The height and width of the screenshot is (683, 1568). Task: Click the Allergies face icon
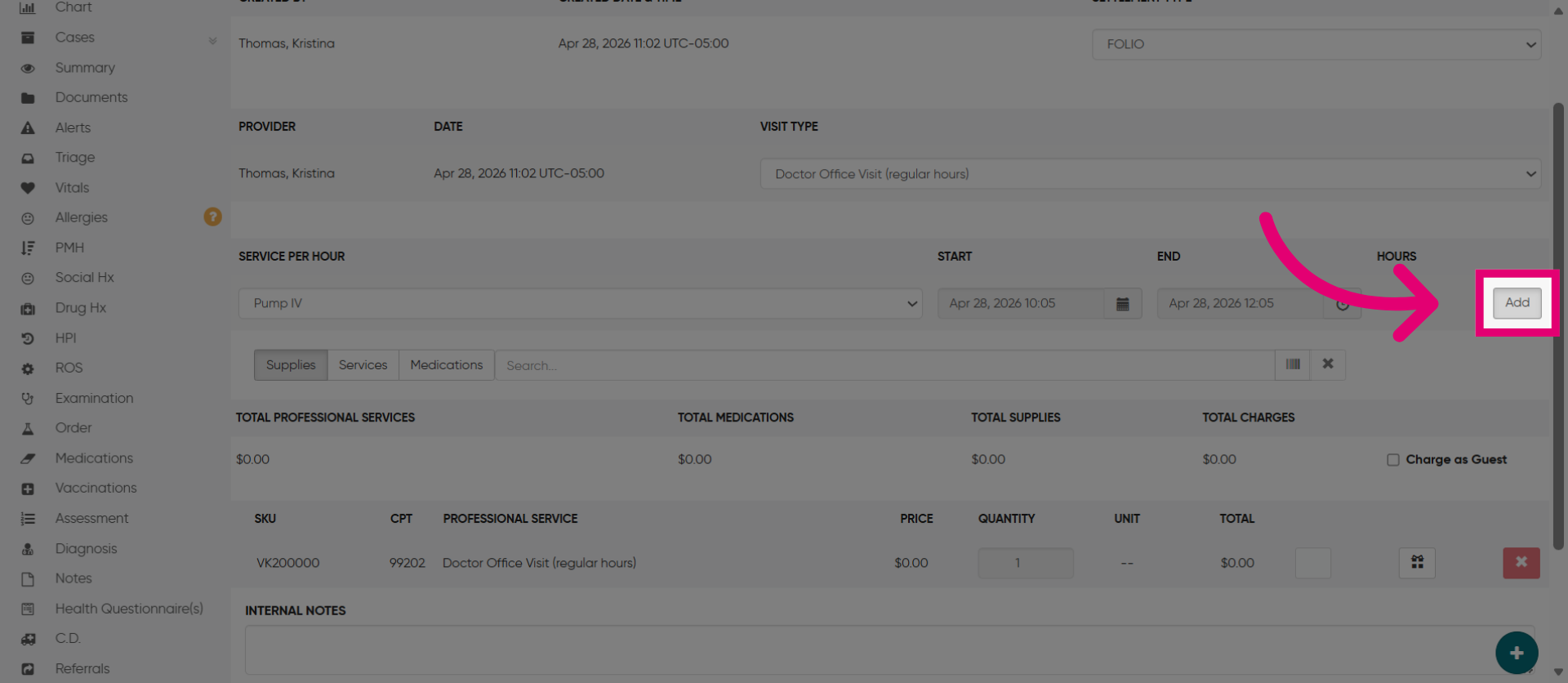click(x=27, y=218)
